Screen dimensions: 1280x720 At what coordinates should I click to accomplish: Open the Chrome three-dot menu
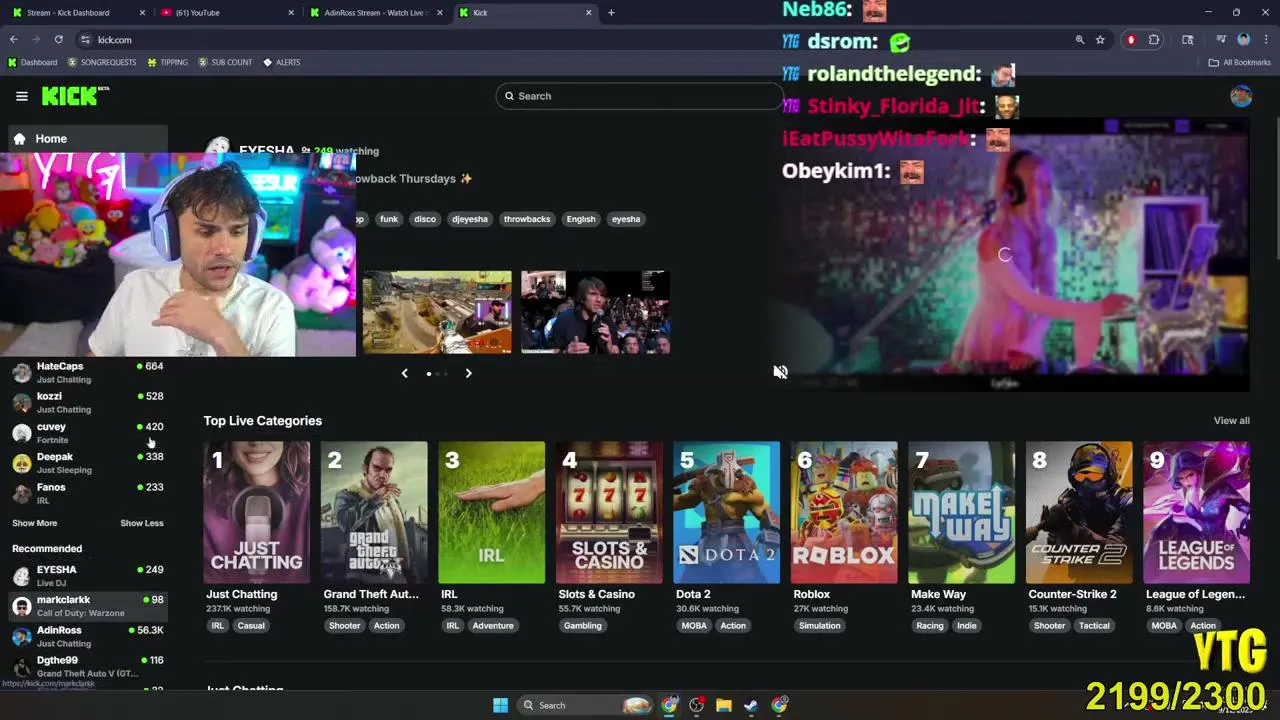1264,40
